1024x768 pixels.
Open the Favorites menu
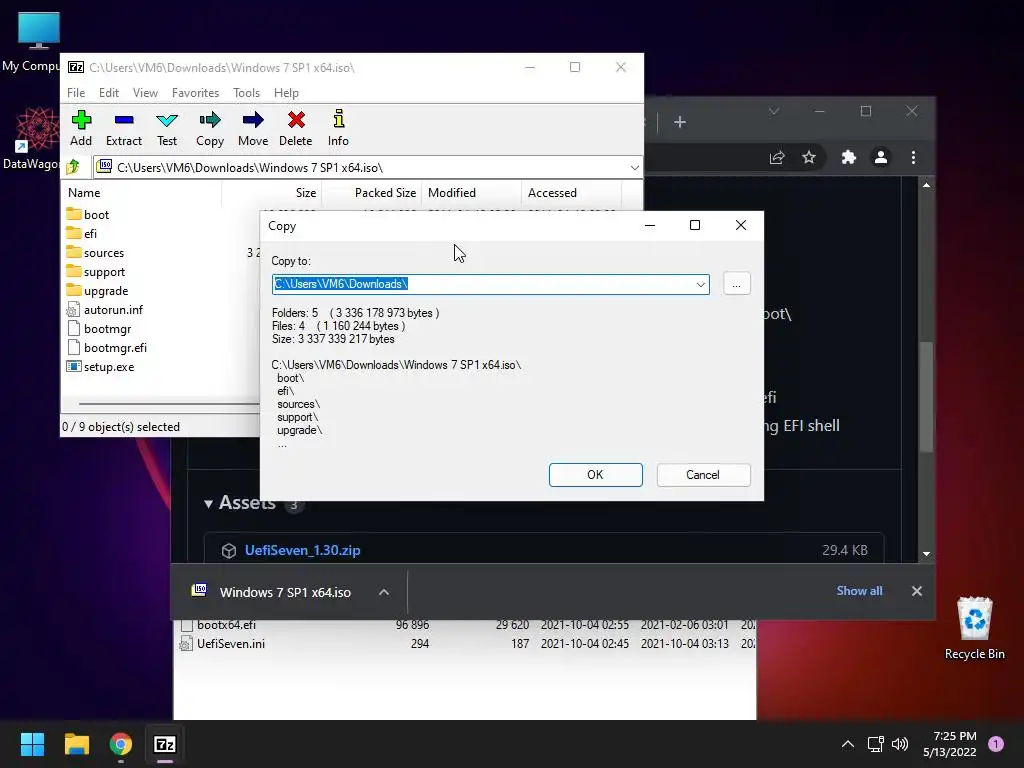(195, 93)
